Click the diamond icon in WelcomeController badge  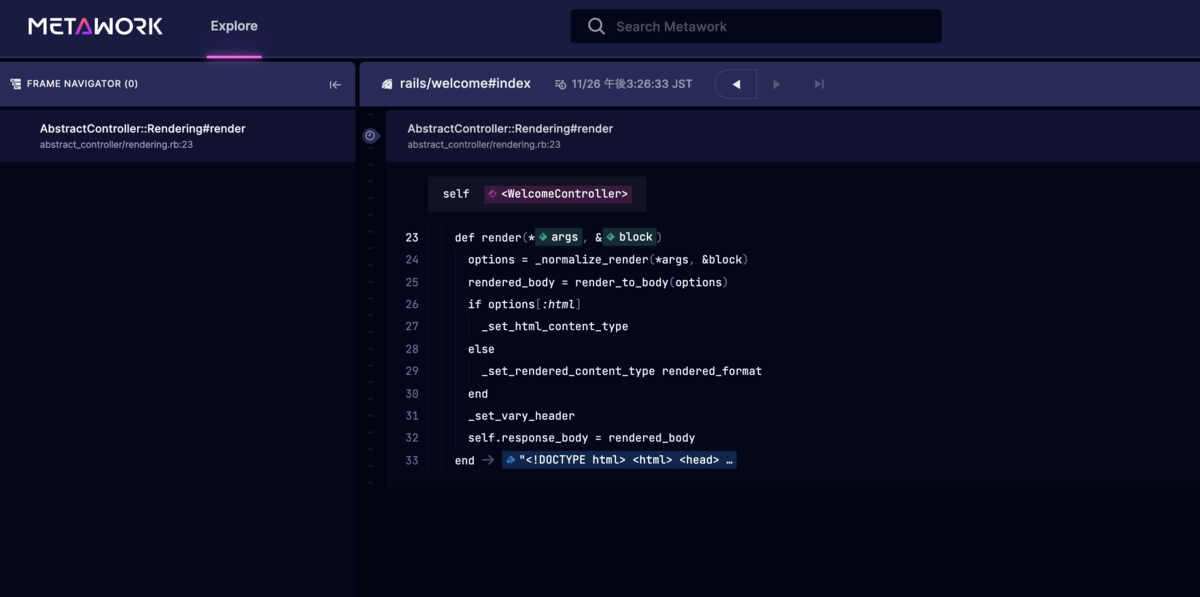coord(493,194)
